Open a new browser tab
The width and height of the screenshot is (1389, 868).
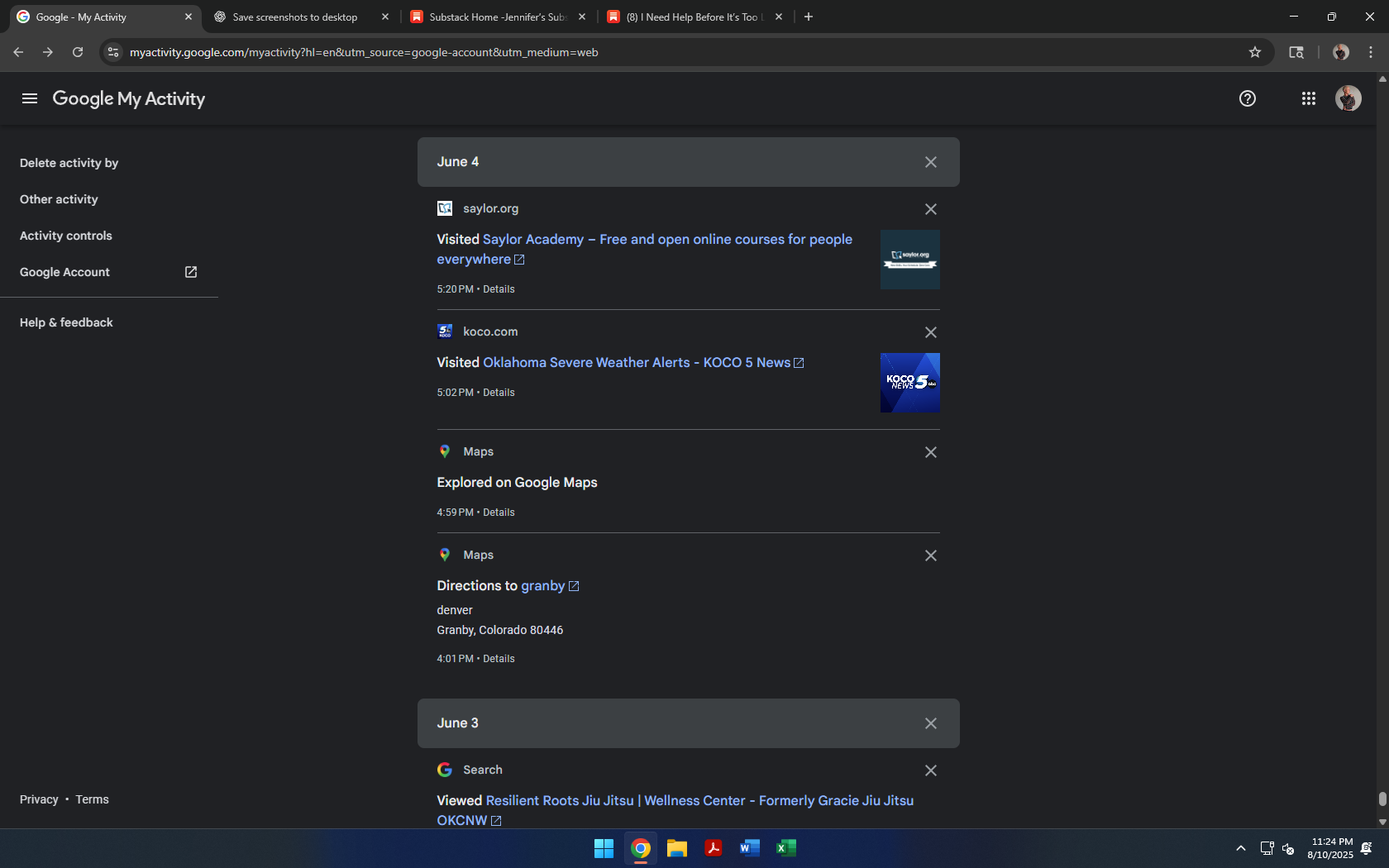pos(809,17)
